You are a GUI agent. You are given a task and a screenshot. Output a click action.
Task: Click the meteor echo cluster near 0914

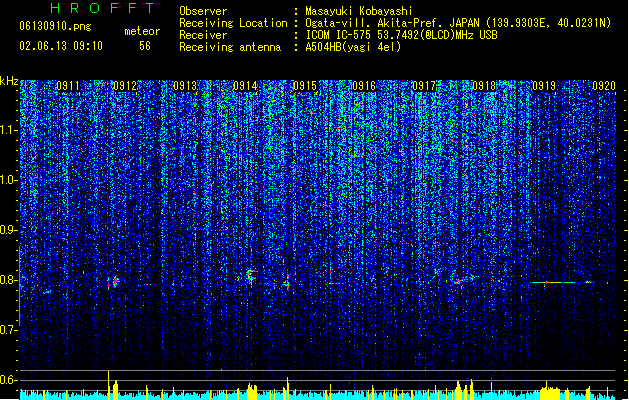click(x=251, y=276)
